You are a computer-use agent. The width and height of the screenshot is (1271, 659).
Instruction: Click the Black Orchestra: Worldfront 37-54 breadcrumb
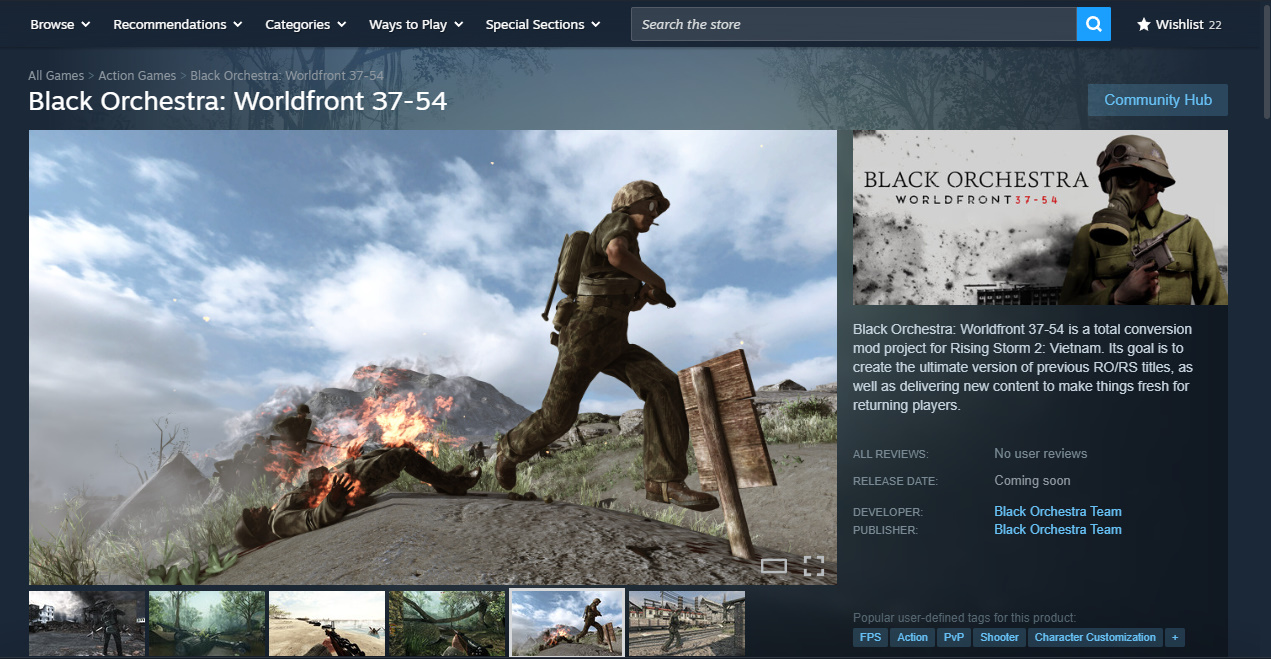[x=287, y=76]
